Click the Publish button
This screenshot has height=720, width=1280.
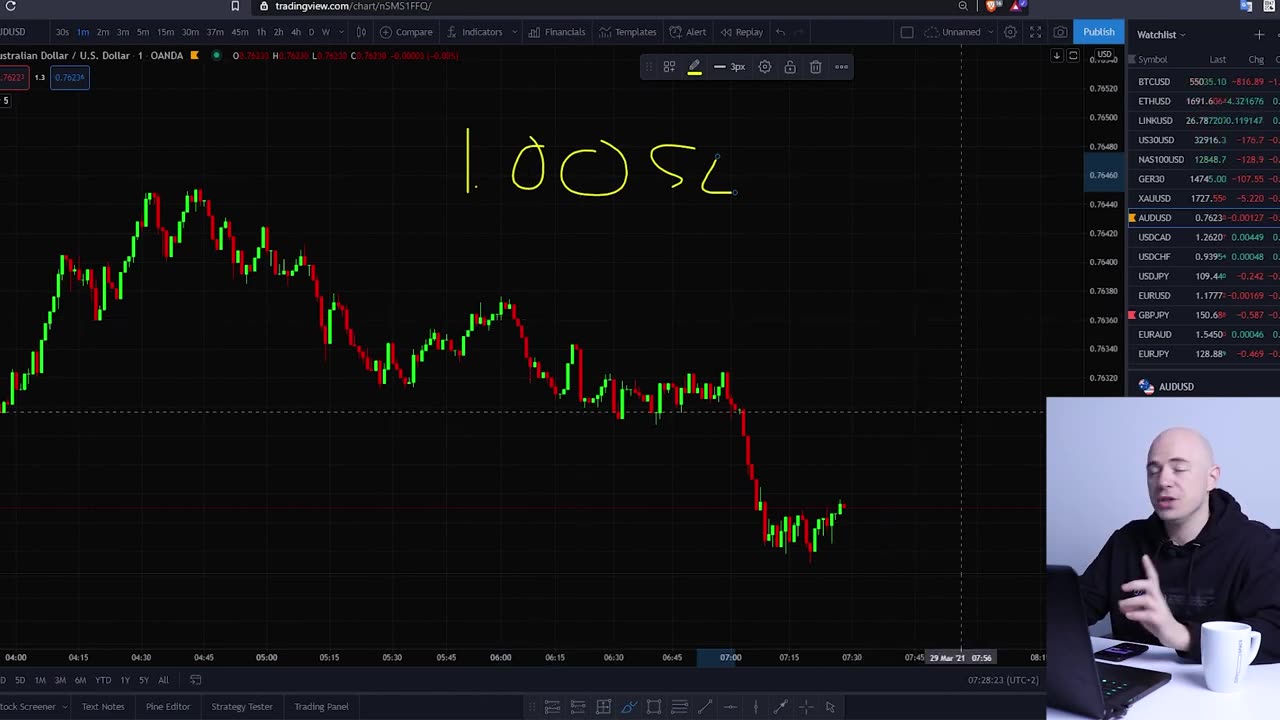pyautogui.click(x=1098, y=32)
